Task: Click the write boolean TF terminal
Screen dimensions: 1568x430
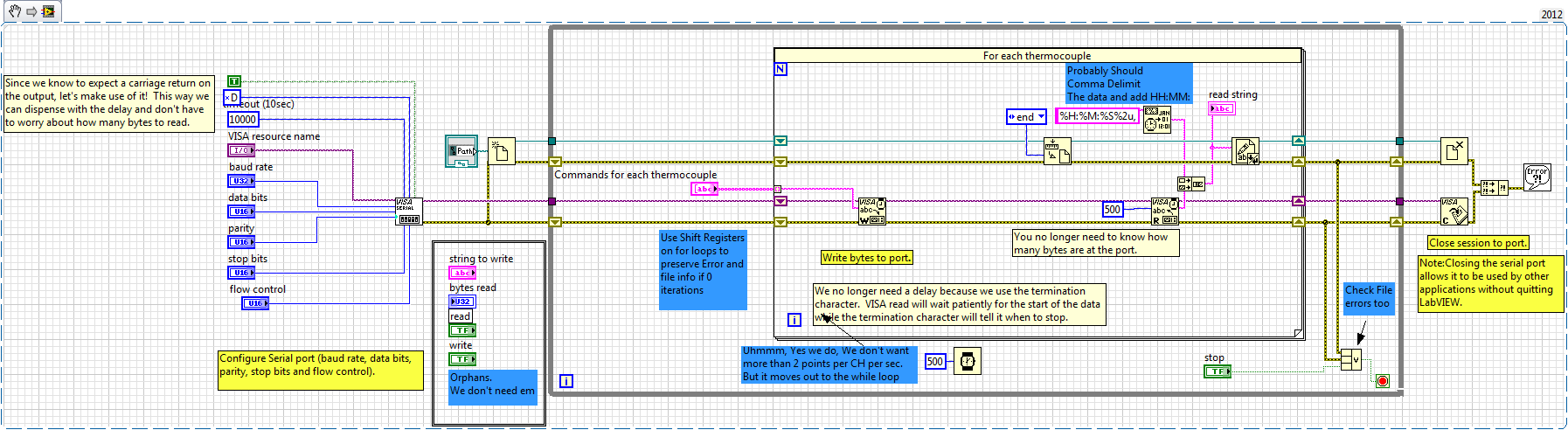Action: [462, 359]
